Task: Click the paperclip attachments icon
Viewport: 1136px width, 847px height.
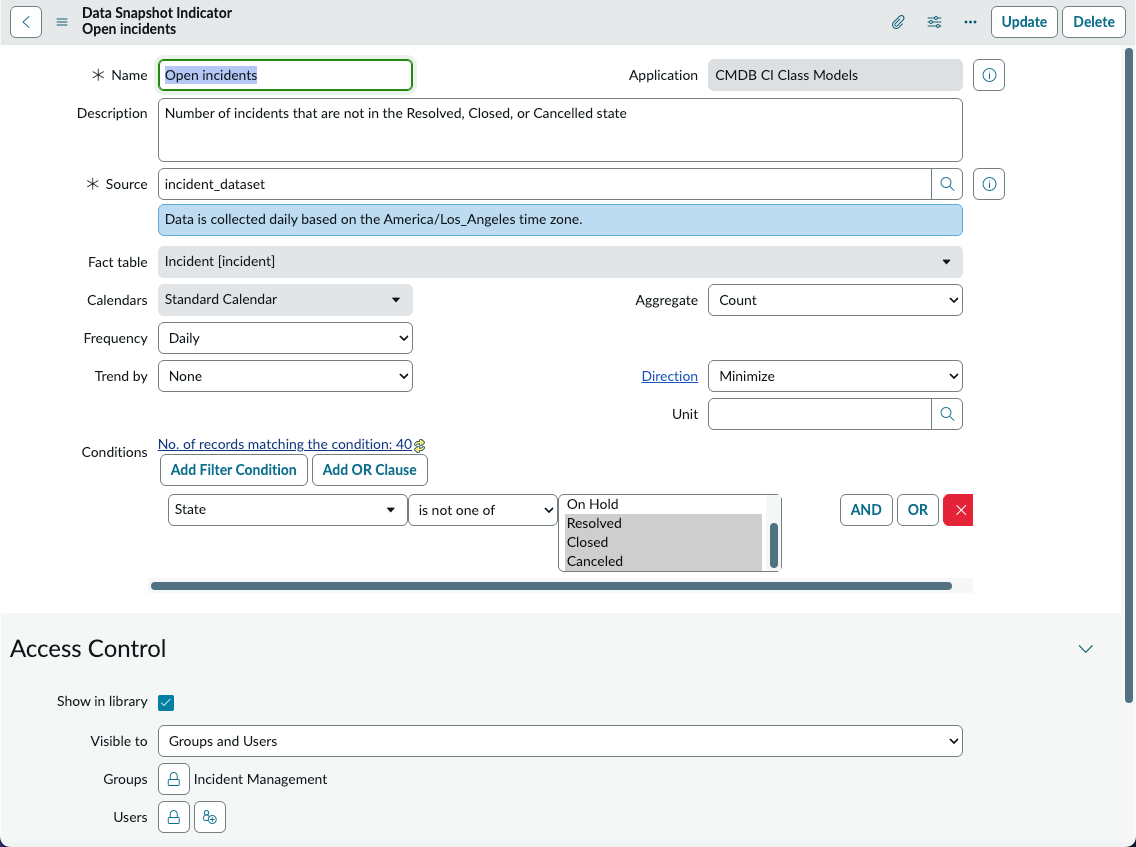Action: [898, 22]
